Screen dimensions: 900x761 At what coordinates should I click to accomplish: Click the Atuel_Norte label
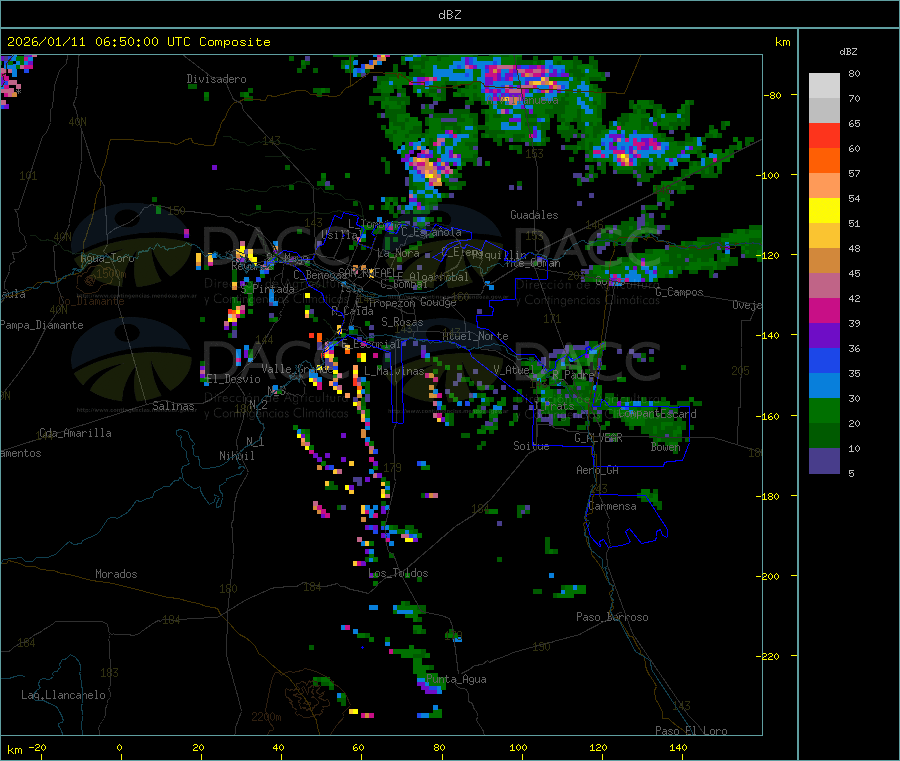click(x=475, y=336)
